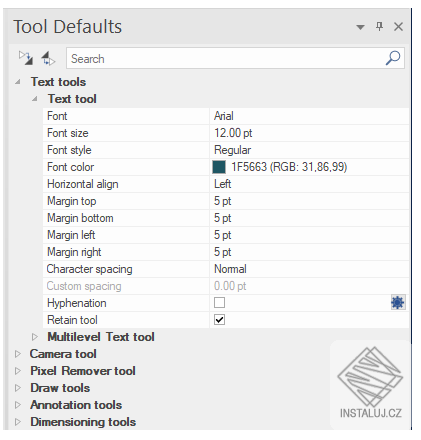
Task: Expand the Multilevel Text tool group
Action: [35, 337]
